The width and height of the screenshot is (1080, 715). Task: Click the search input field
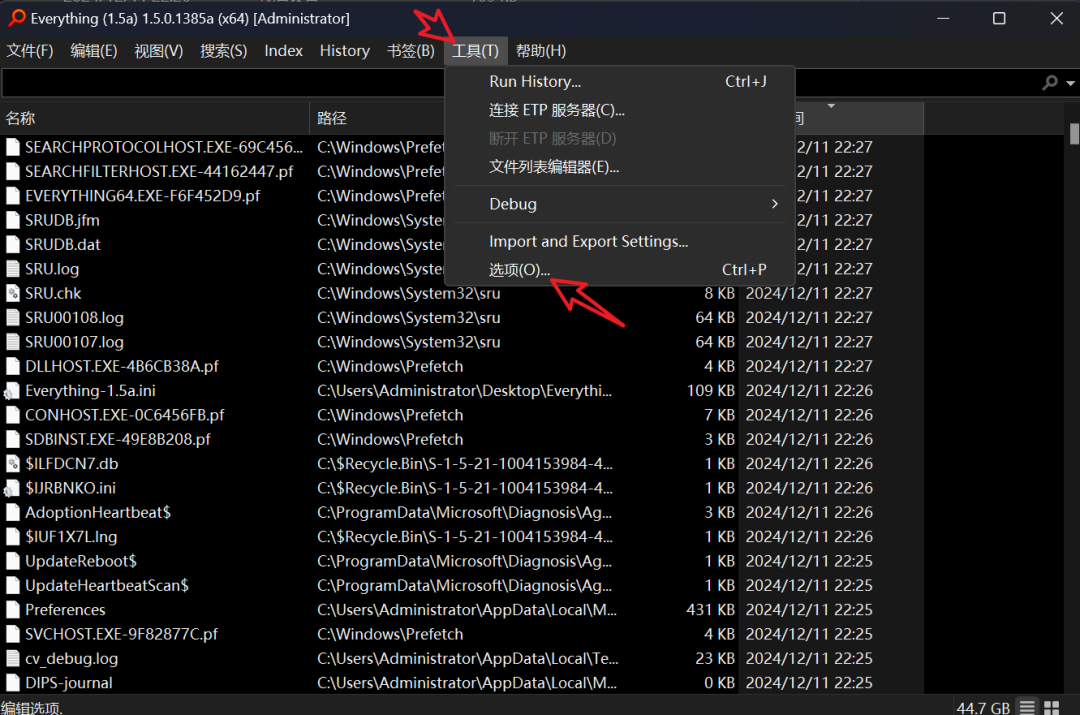coord(224,83)
